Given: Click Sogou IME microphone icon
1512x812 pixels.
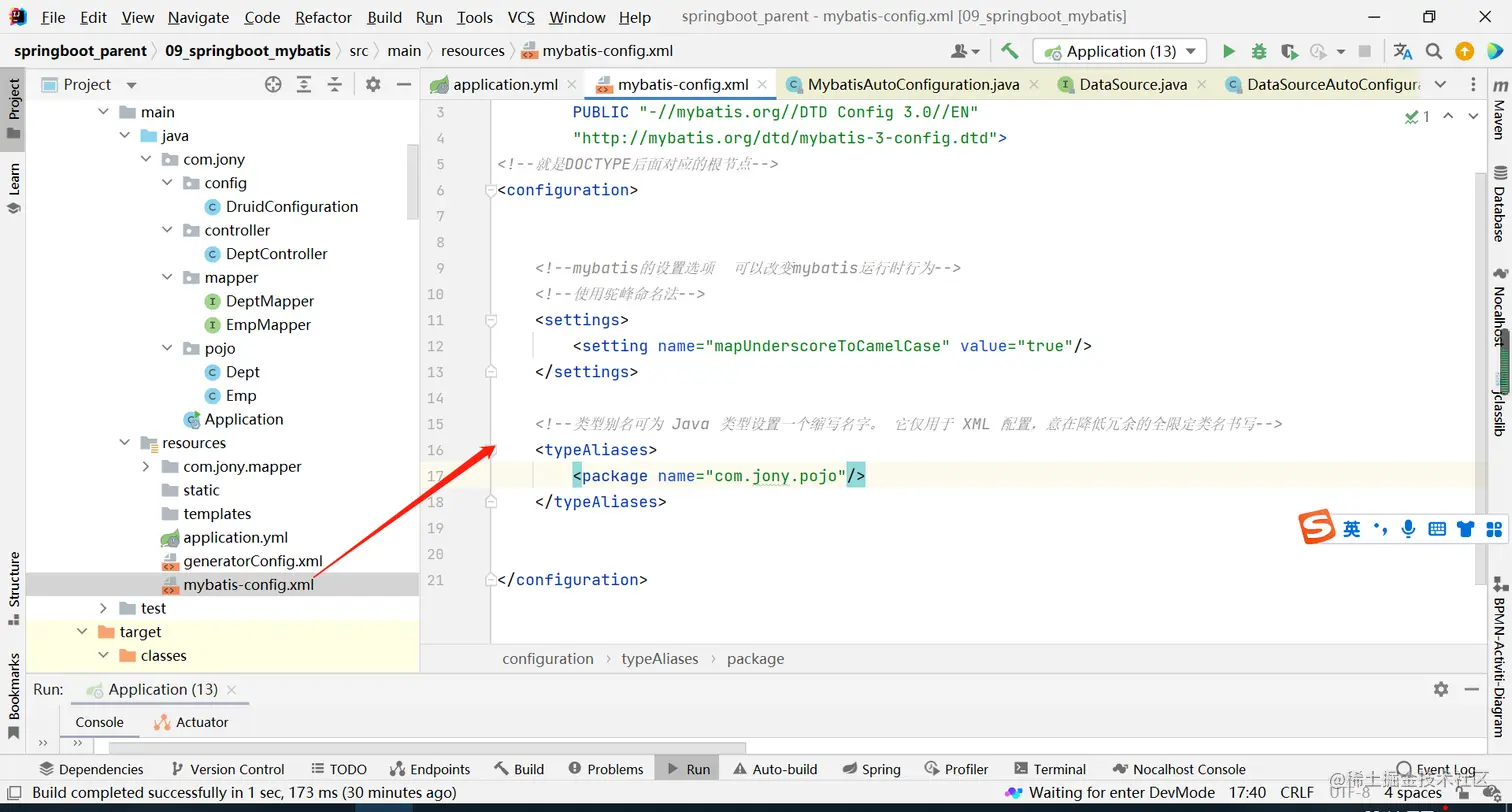Looking at the screenshot, I should point(1409,529).
